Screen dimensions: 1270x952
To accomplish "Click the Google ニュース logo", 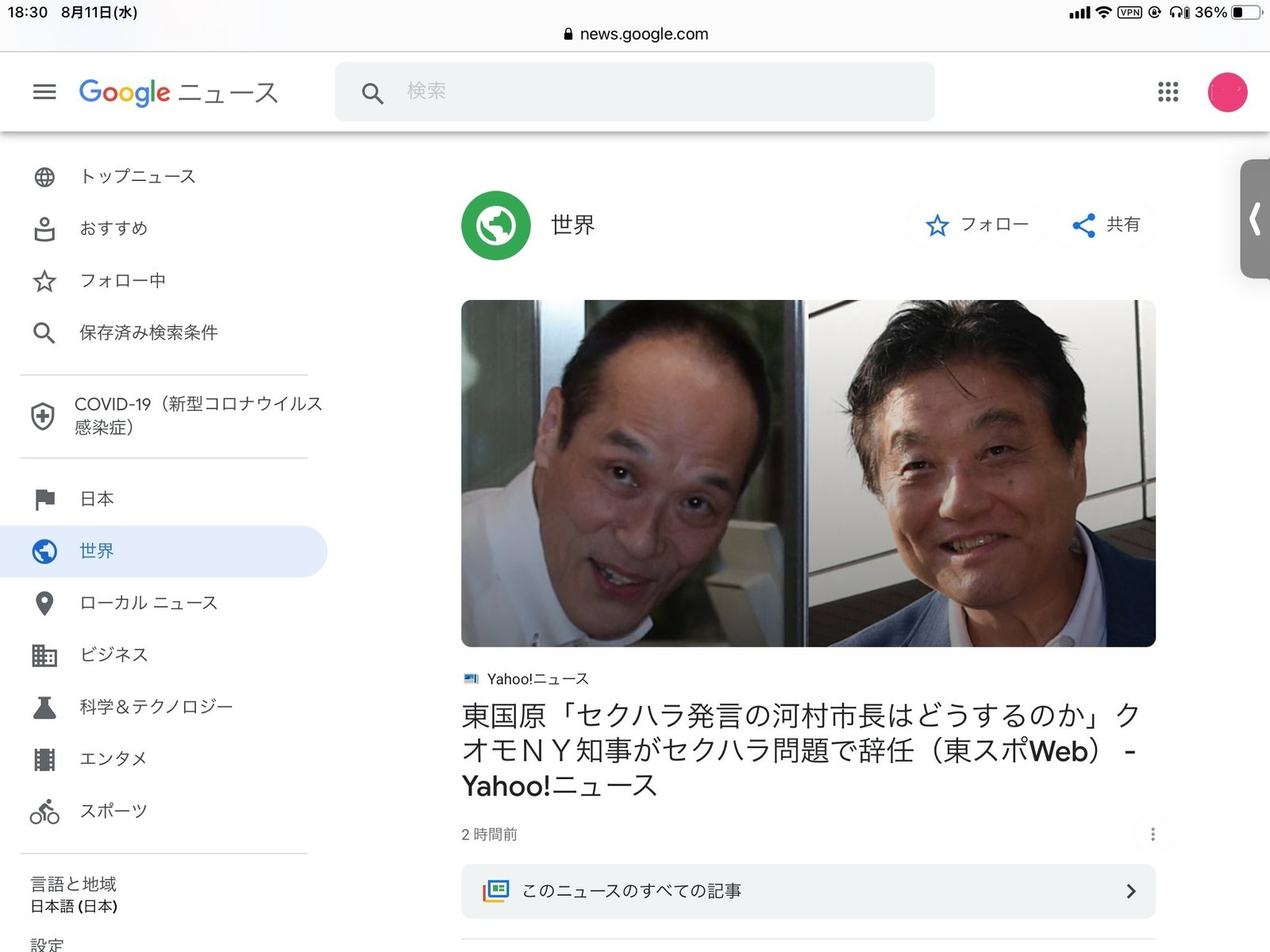I will click(x=179, y=92).
